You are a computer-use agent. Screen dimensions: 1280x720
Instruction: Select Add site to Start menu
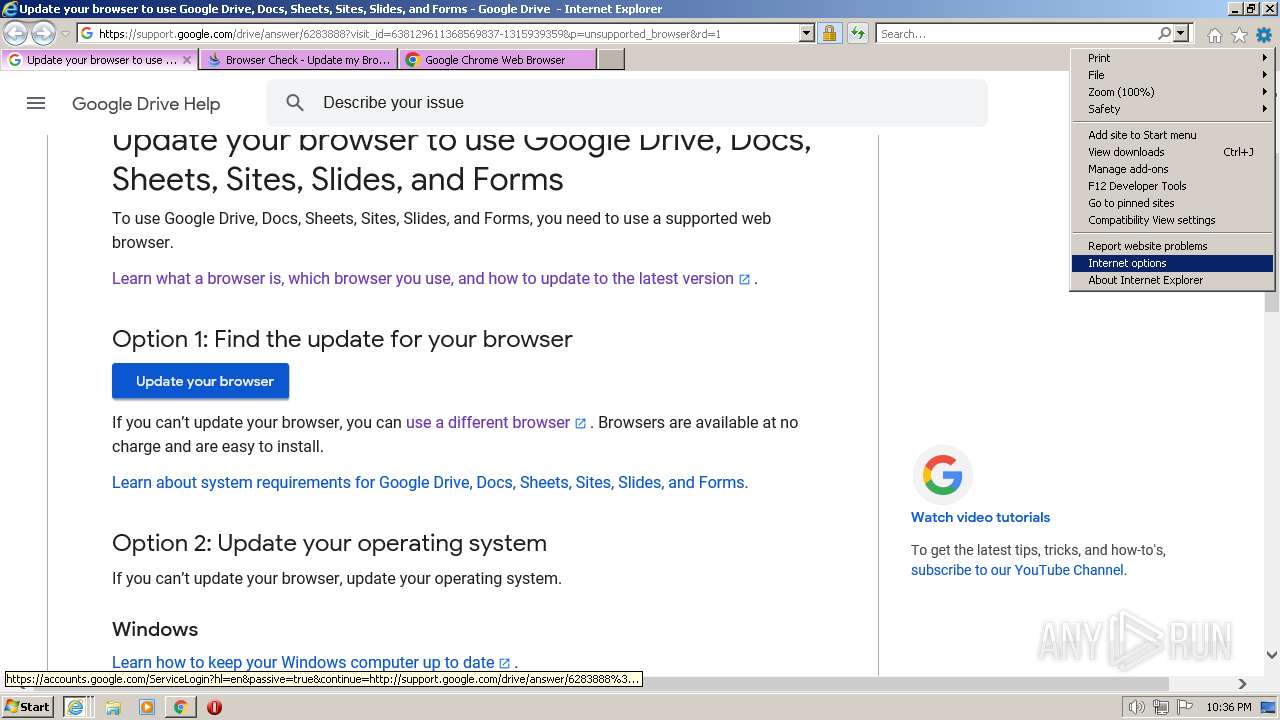(x=1172, y=135)
